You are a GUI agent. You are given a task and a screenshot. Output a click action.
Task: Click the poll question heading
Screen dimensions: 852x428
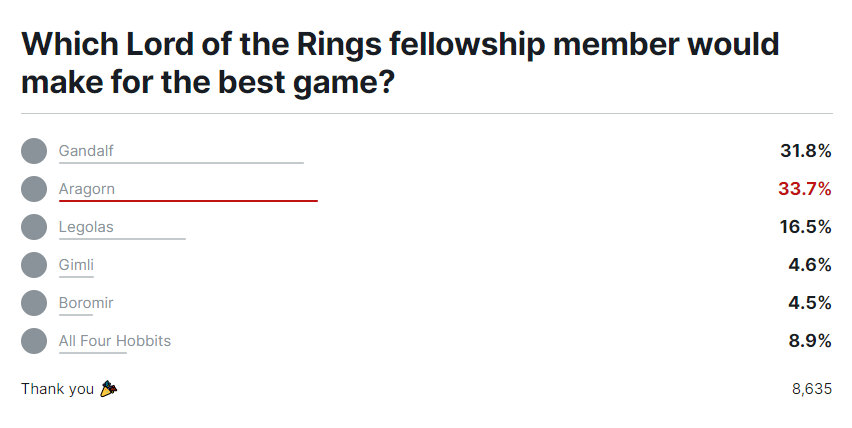400,64
